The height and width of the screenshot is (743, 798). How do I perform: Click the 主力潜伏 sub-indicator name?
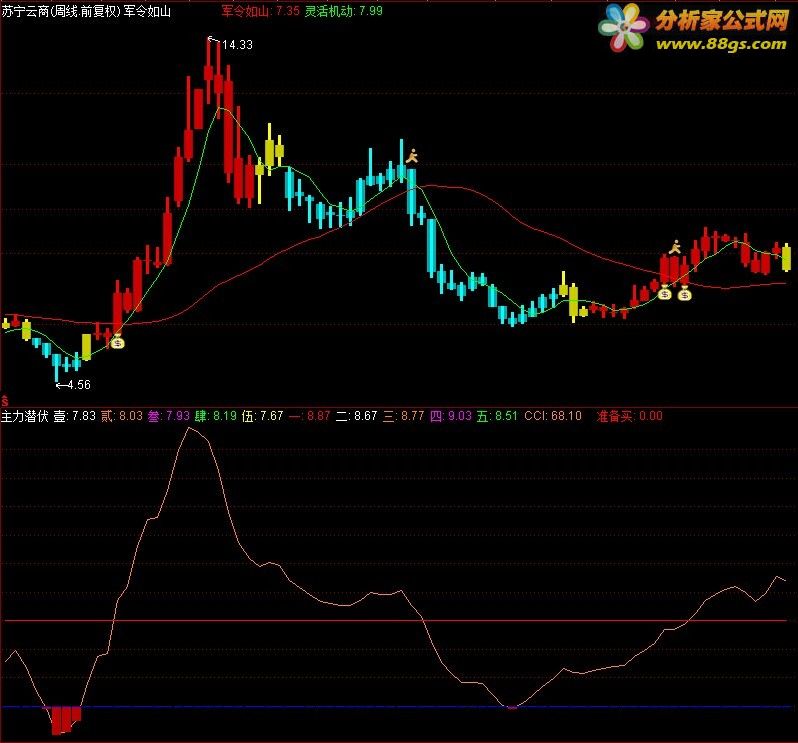pos(24,416)
